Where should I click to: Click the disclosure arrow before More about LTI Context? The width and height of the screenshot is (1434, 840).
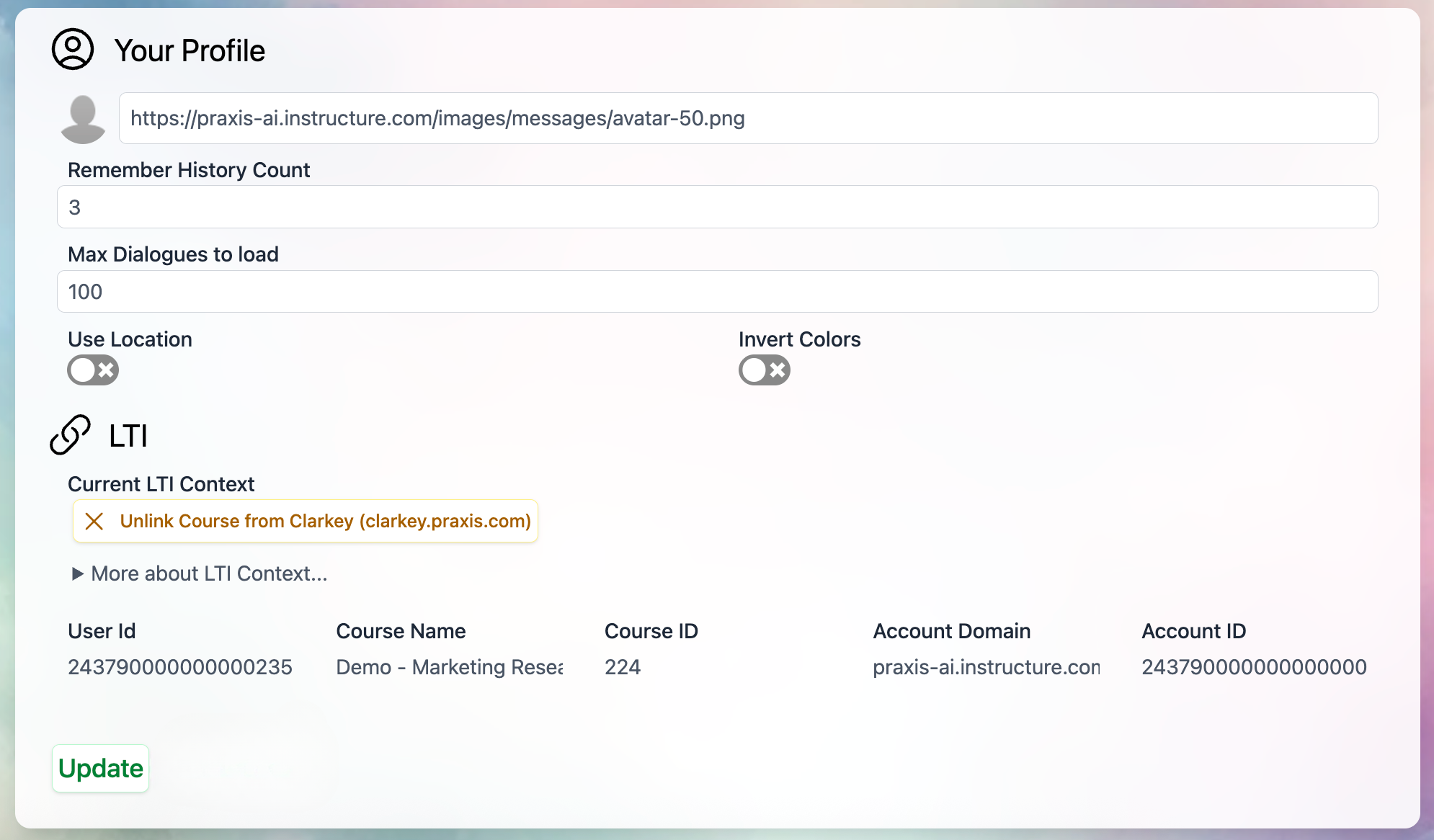point(76,573)
